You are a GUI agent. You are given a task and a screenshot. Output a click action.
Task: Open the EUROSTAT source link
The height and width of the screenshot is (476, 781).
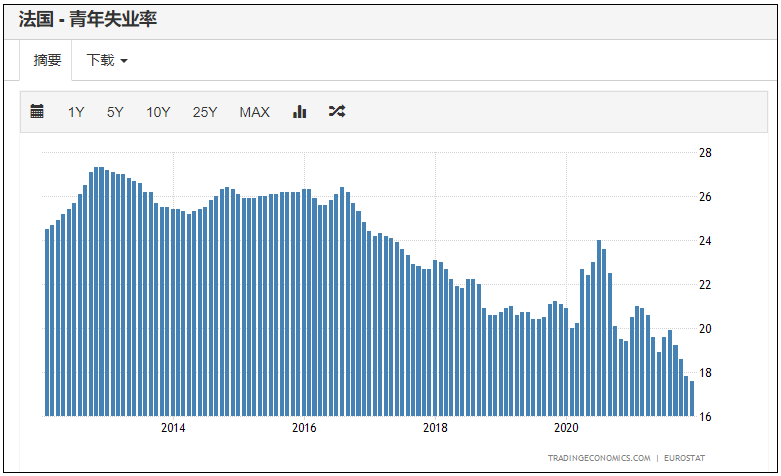click(x=684, y=458)
